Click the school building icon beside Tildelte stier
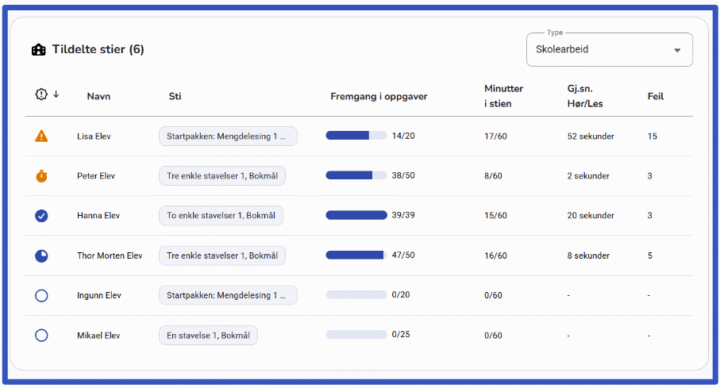The image size is (720, 388). point(39,50)
